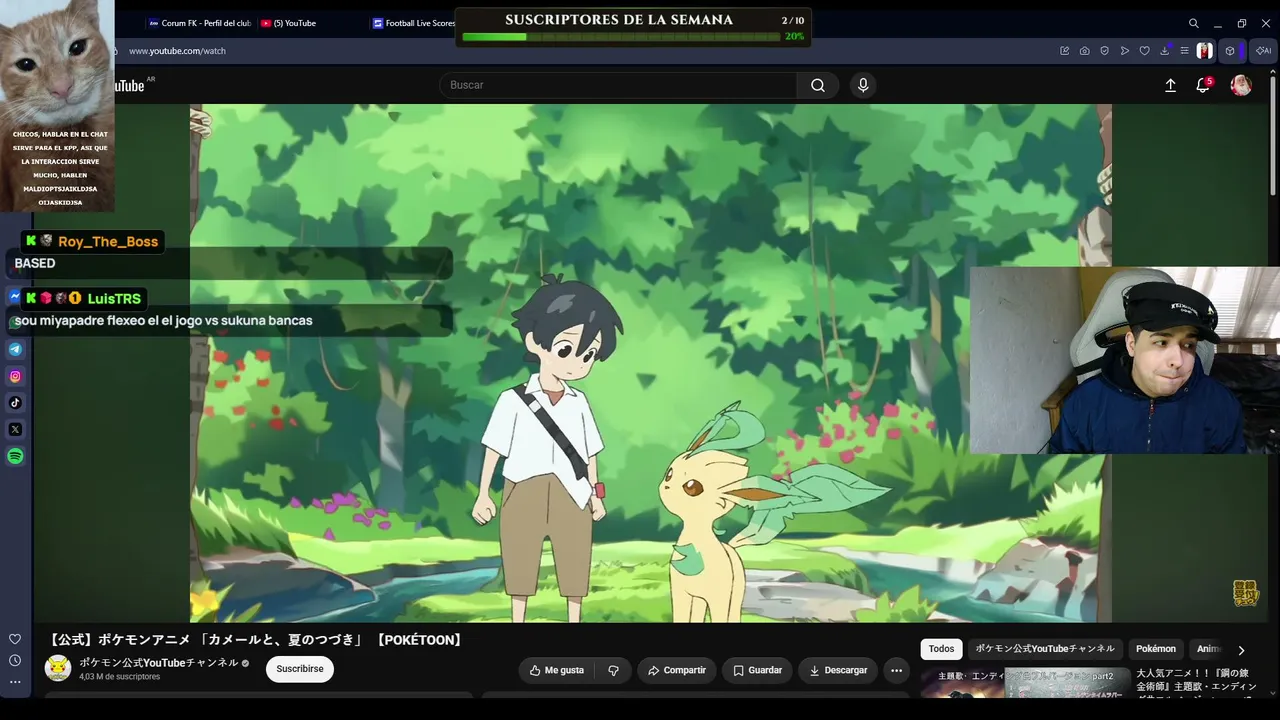
Task: Switch to the (5) YouTube browser tab
Action: tap(289, 23)
